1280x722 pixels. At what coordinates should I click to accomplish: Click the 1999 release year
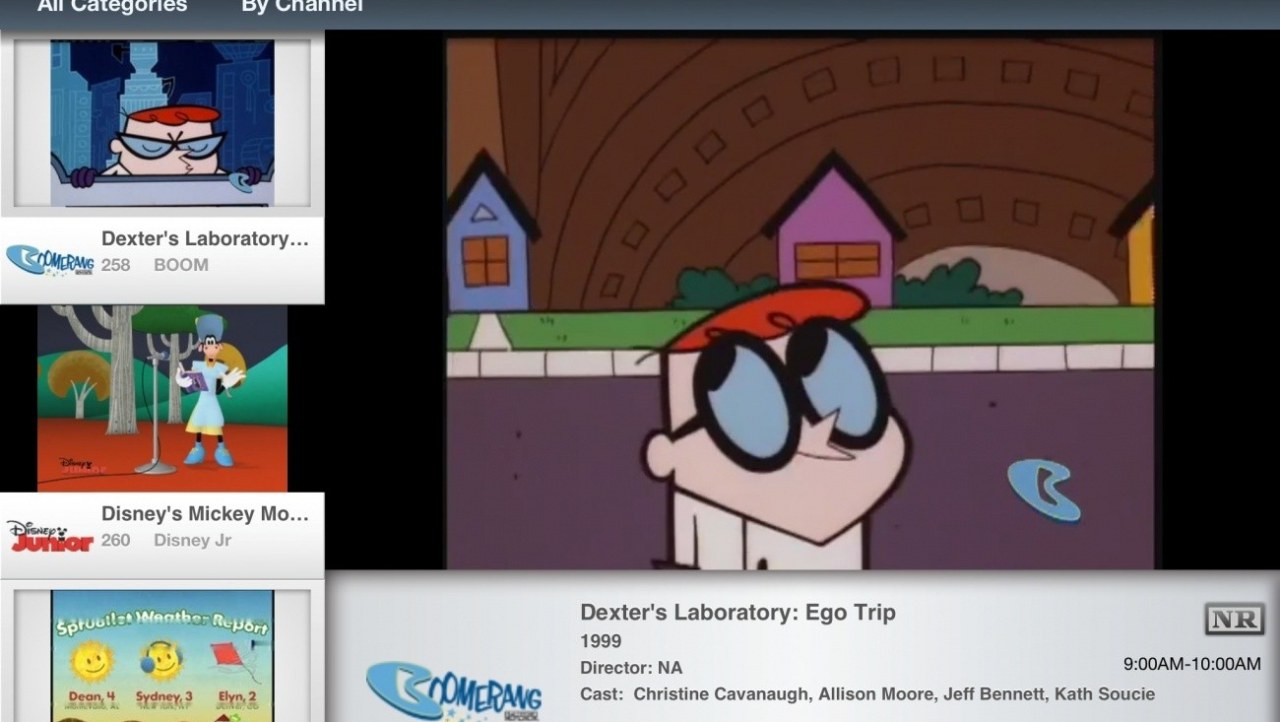(x=601, y=641)
